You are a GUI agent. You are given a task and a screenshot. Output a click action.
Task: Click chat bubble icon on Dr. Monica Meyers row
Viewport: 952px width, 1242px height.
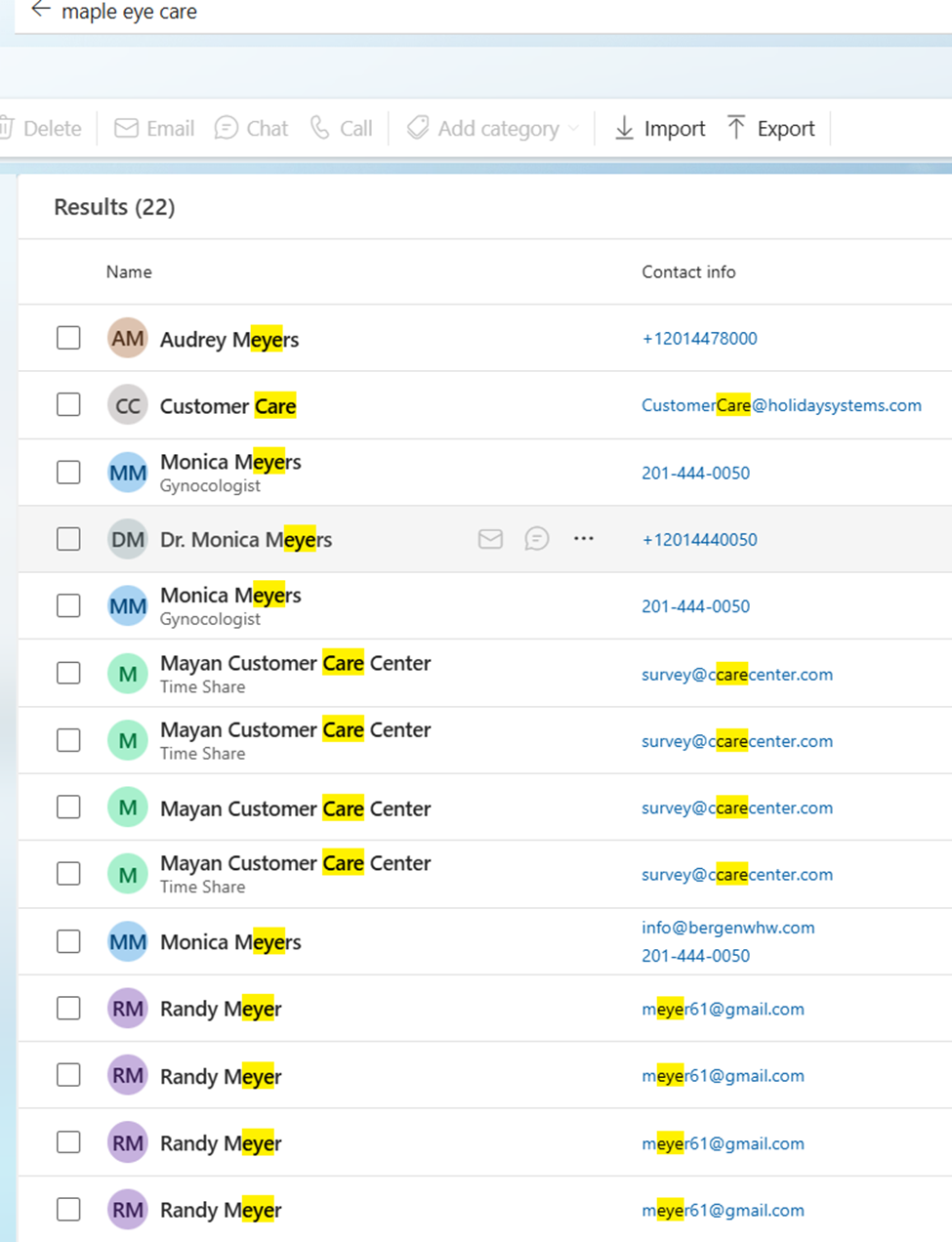[537, 539]
